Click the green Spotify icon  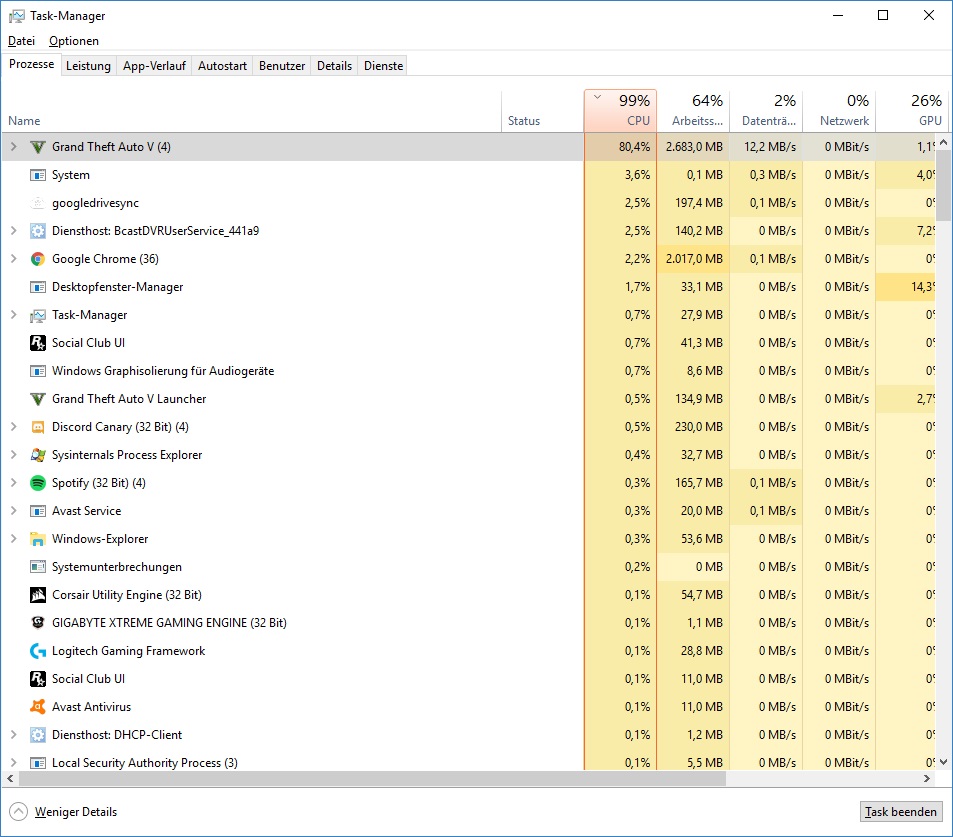38,483
